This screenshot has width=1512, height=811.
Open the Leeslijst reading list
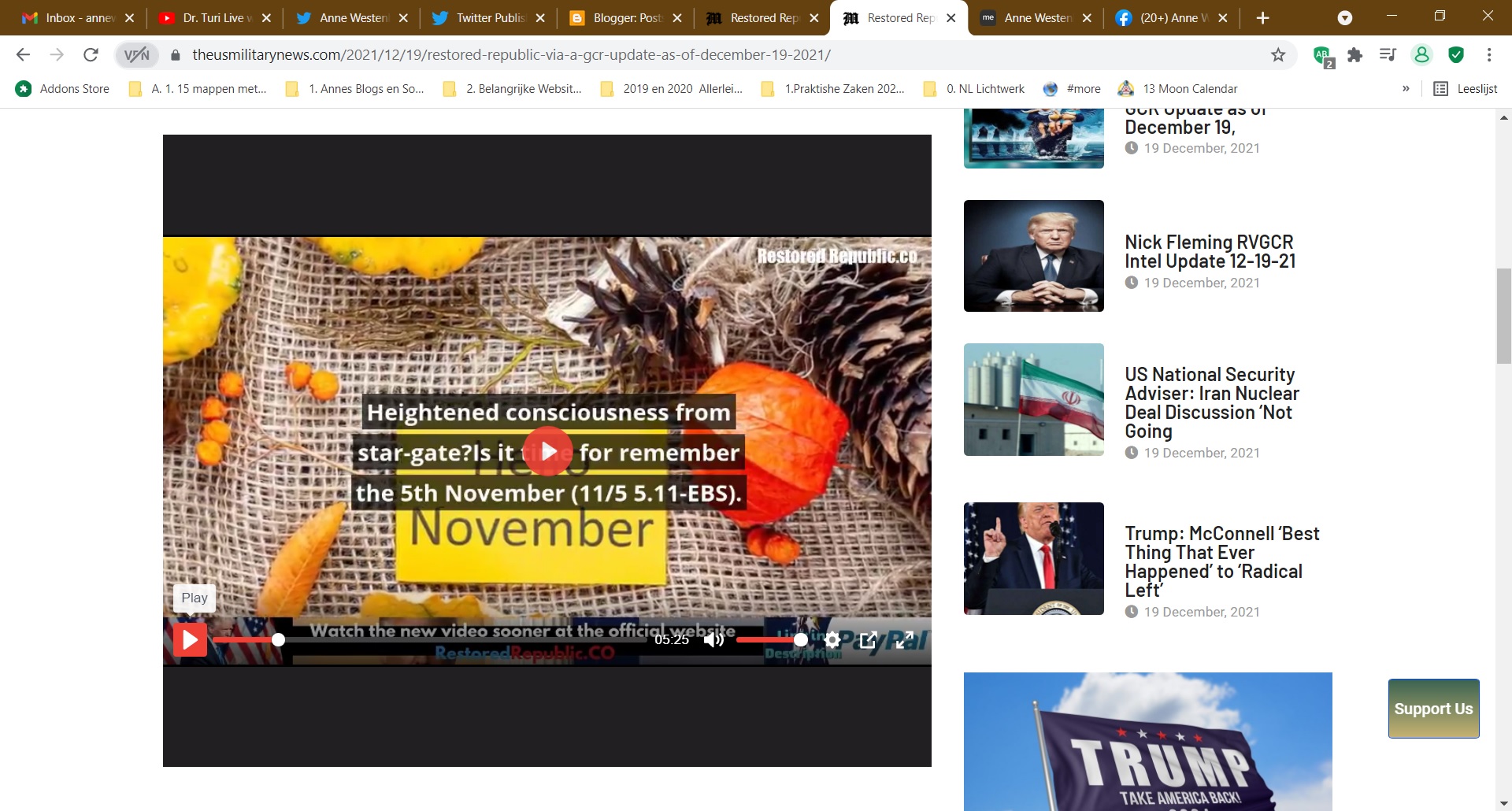1466,89
